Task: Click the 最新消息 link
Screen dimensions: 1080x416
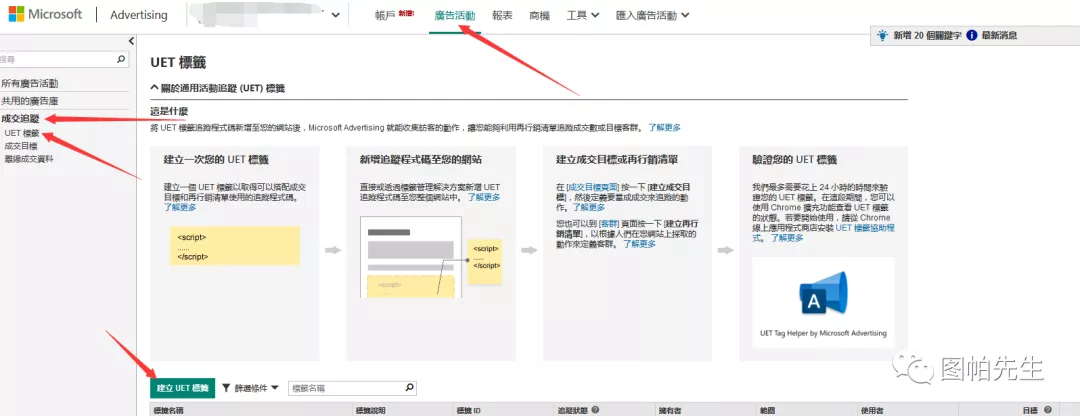Action: click(x=999, y=35)
